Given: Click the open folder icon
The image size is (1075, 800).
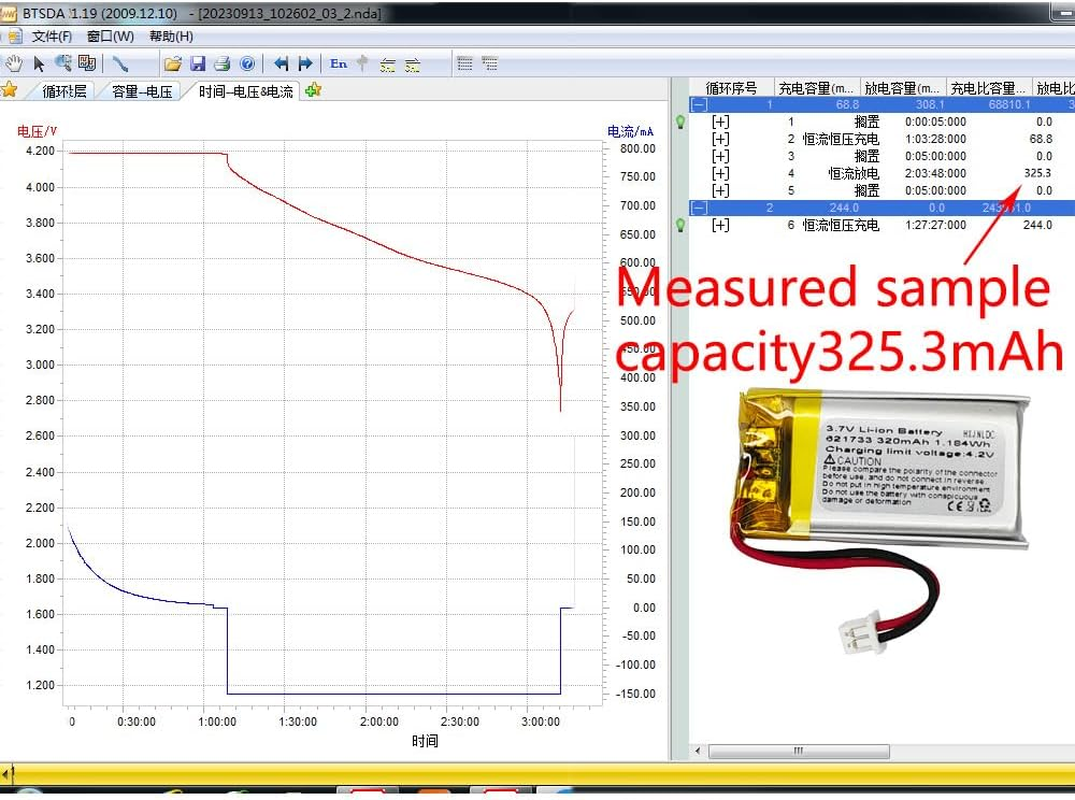Looking at the screenshot, I should [173, 63].
